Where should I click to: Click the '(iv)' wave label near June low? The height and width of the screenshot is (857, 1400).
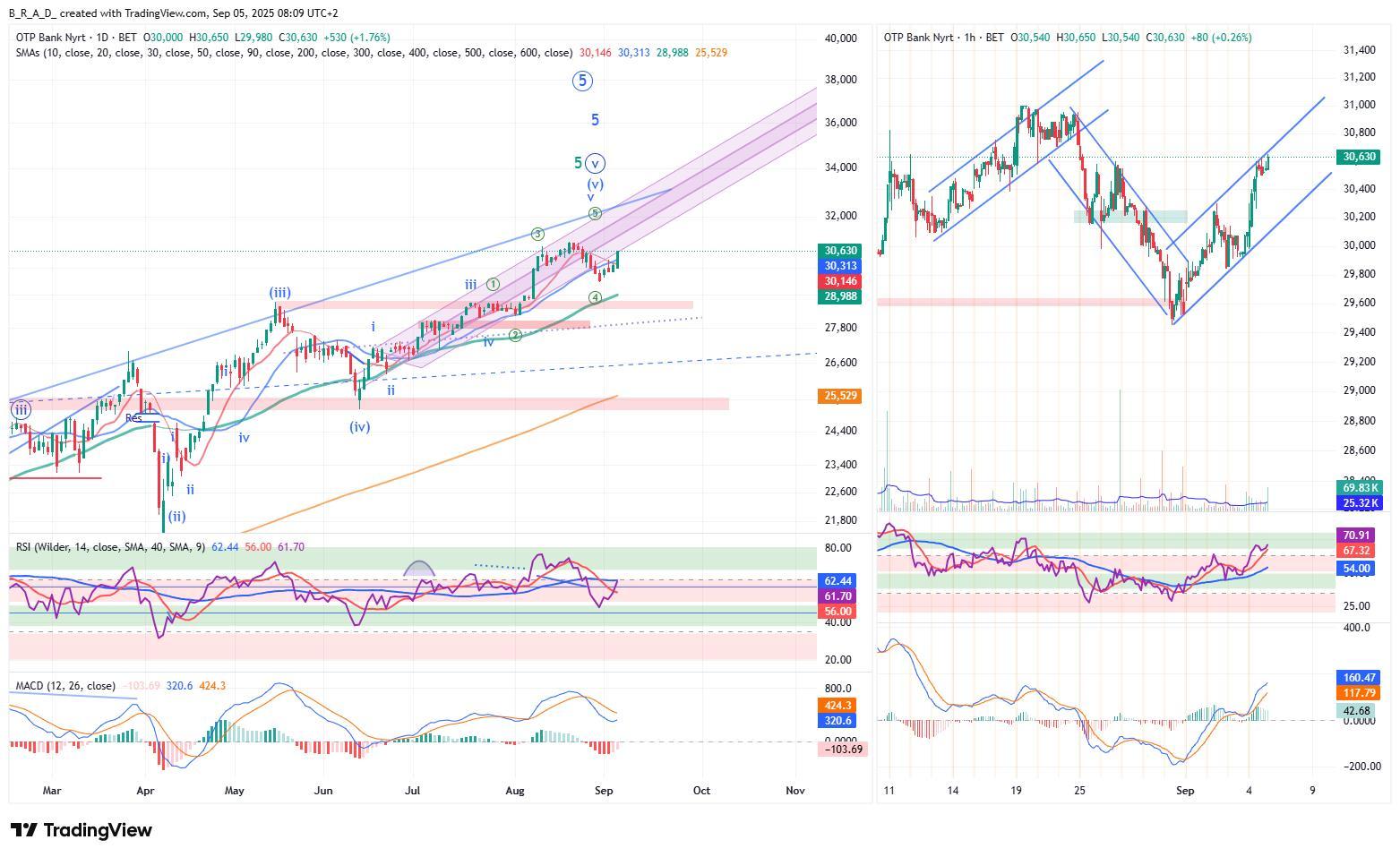pos(359,427)
